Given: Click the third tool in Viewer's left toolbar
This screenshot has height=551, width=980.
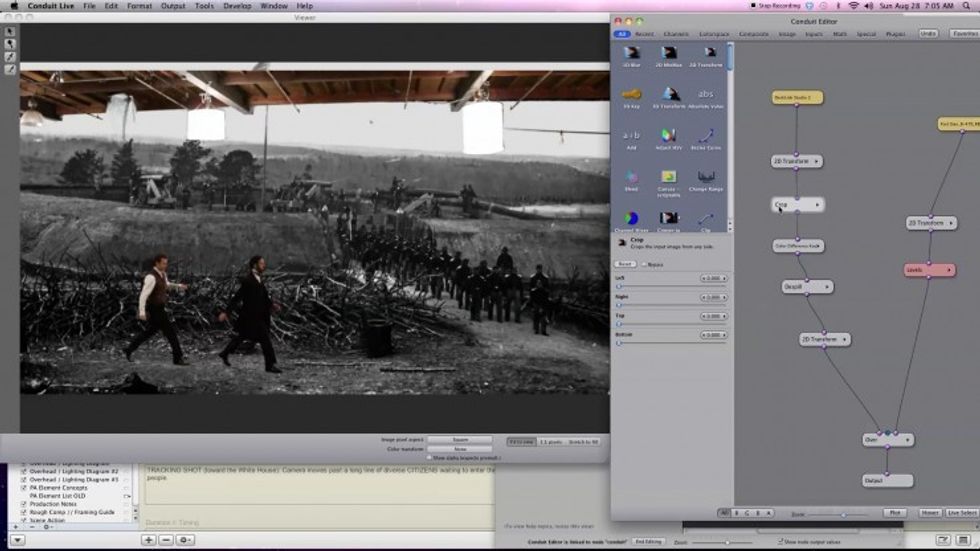Looking at the screenshot, I should [10, 57].
